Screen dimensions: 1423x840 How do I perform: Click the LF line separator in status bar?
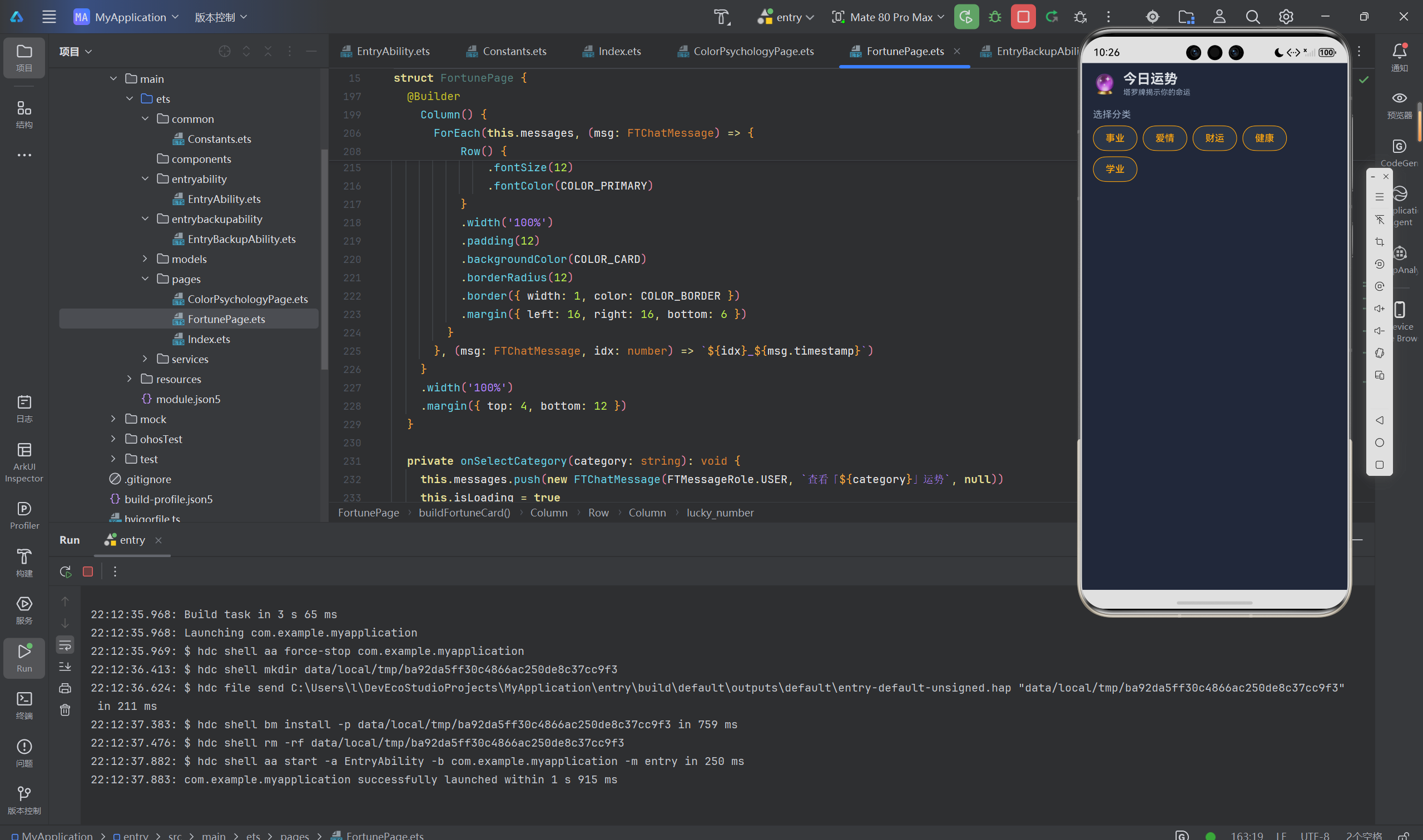1281,836
